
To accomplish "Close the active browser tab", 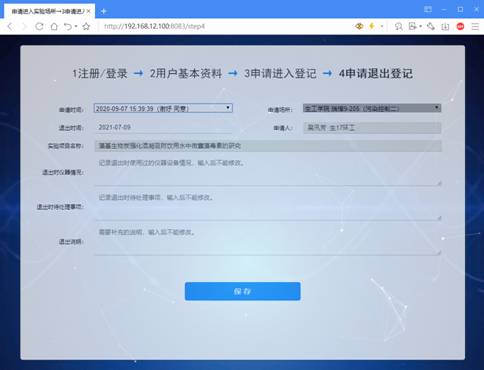I will (x=89, y=11).
